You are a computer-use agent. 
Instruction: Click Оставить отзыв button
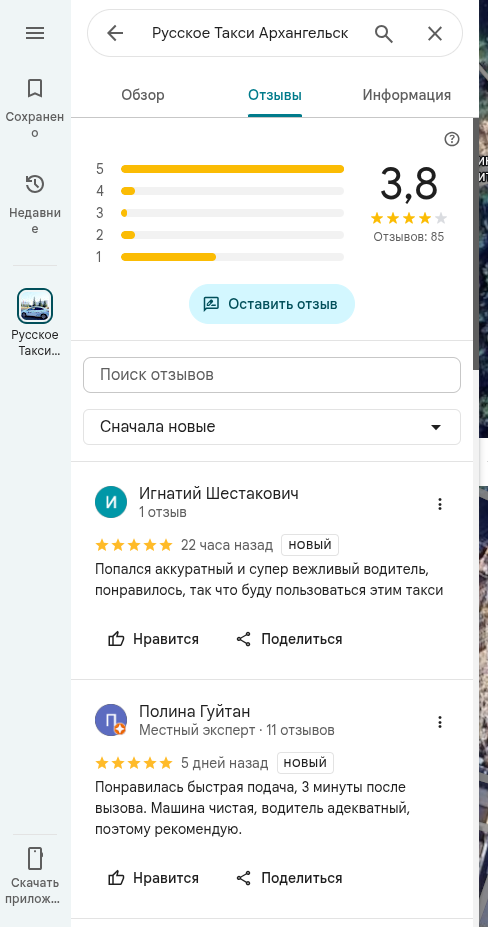(x=272, y=304)
